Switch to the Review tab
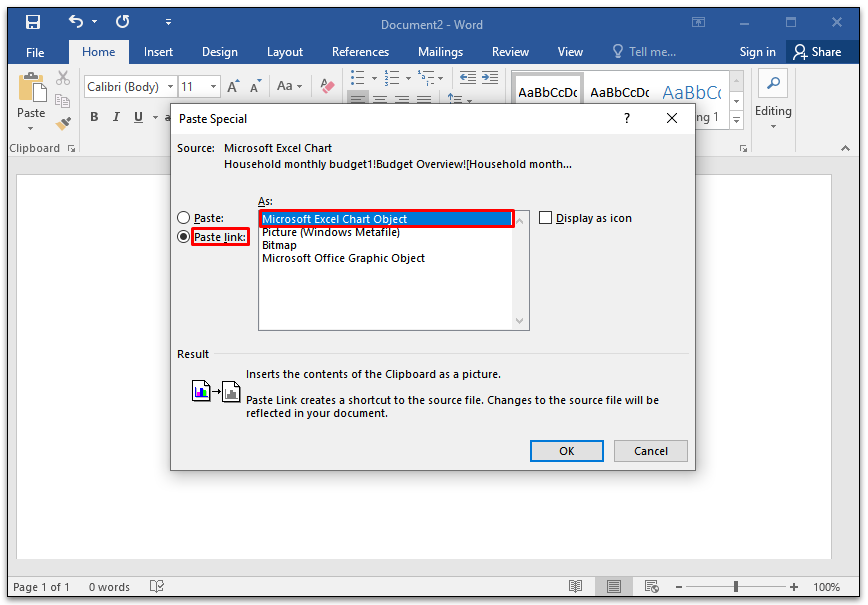Screen dimensions: 868x605 pyautogui.click(x=510, y=52)
